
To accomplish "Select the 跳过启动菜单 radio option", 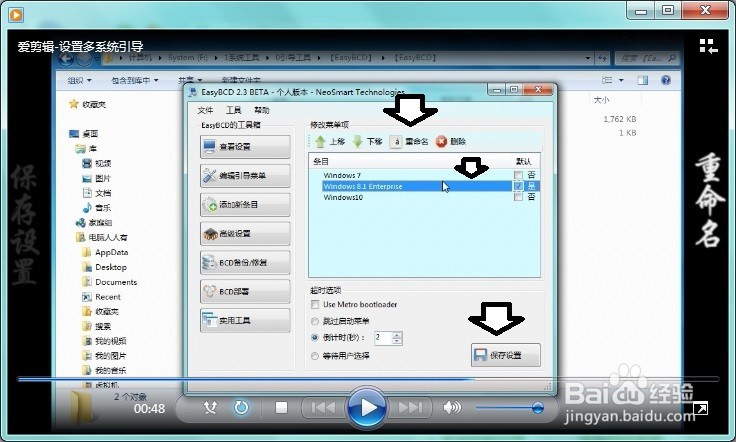I will coord(315,321).
